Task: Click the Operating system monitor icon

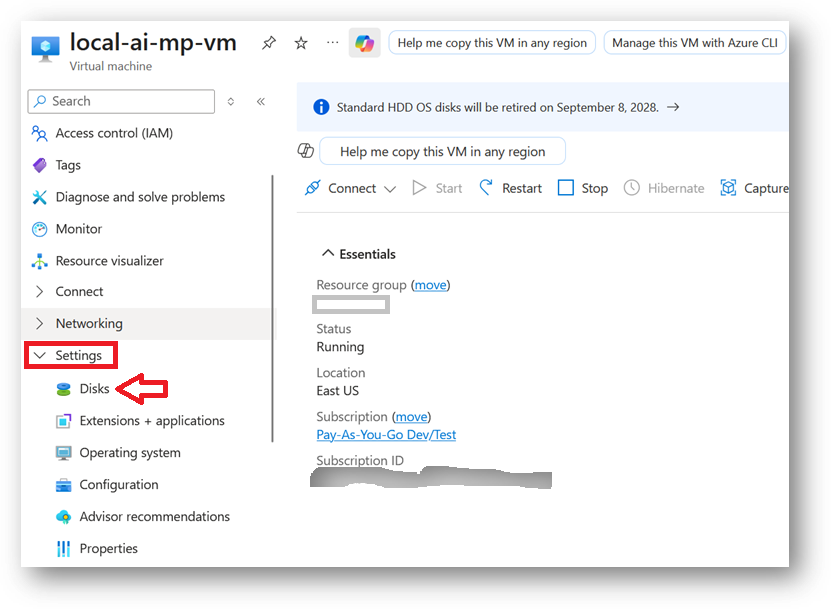Action: click(64, 453)
